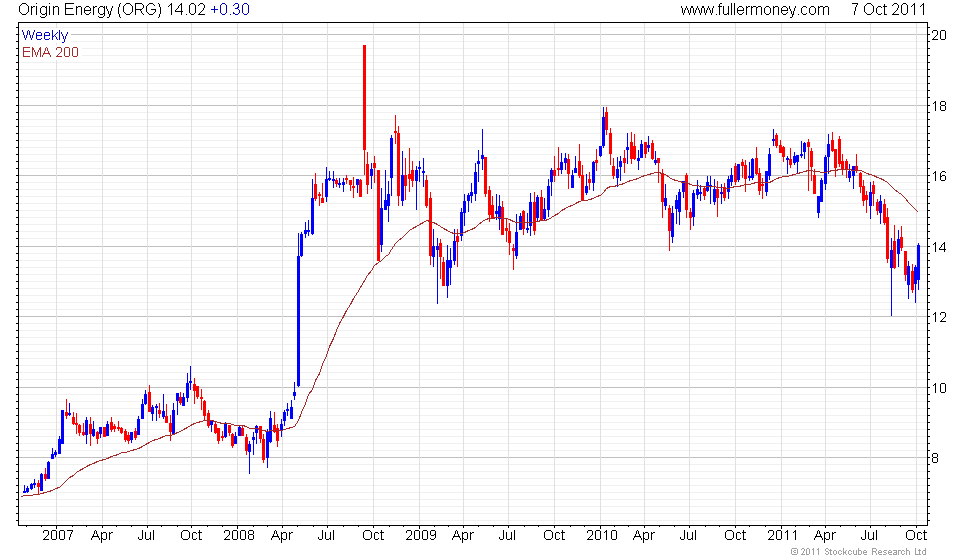
Task: Click the 10 price level on right axis
Action: click(939, 388)
